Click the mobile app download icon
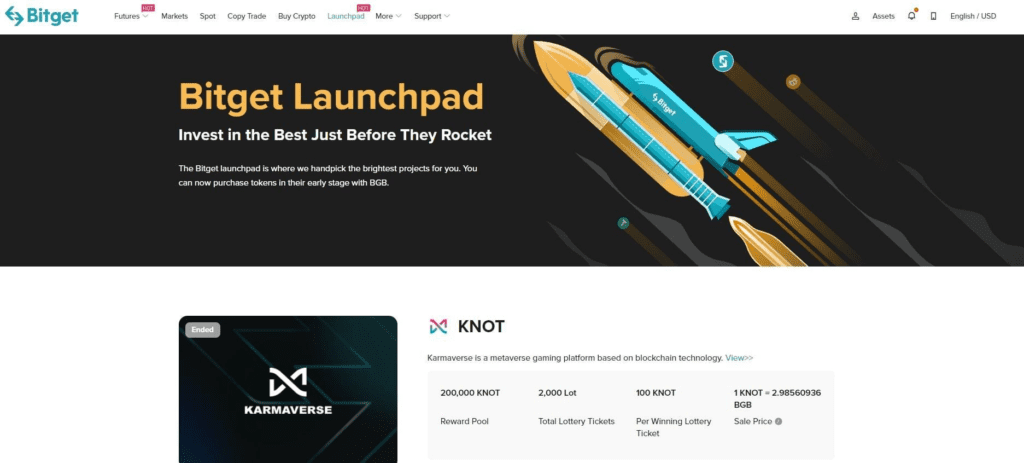Viewport: 1024px width, 463px height. [933, 16]
